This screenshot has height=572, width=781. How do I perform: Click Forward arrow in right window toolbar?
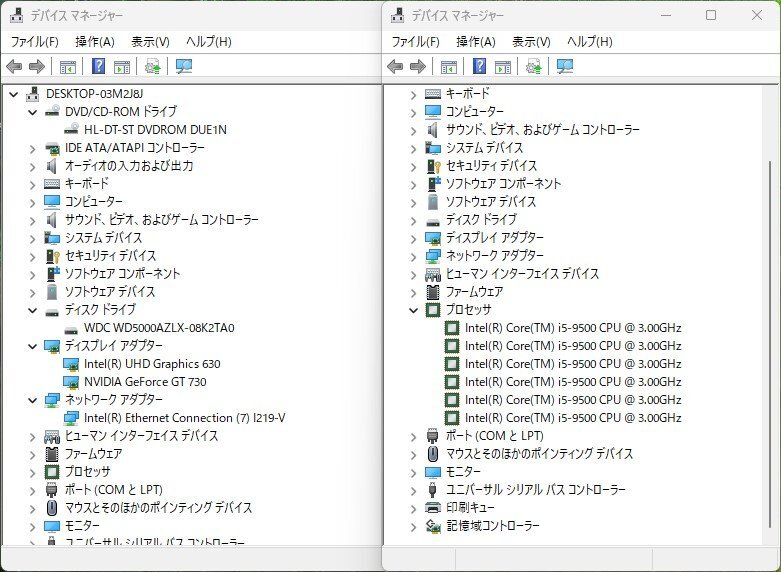click(x=418, y=66)
